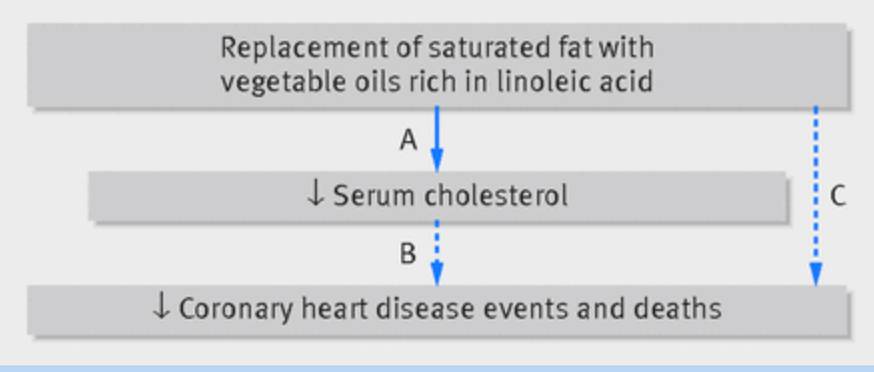Click the words 'saturated fat'
Viewport: 874px width, 372px height.
(x=509, y=47)
